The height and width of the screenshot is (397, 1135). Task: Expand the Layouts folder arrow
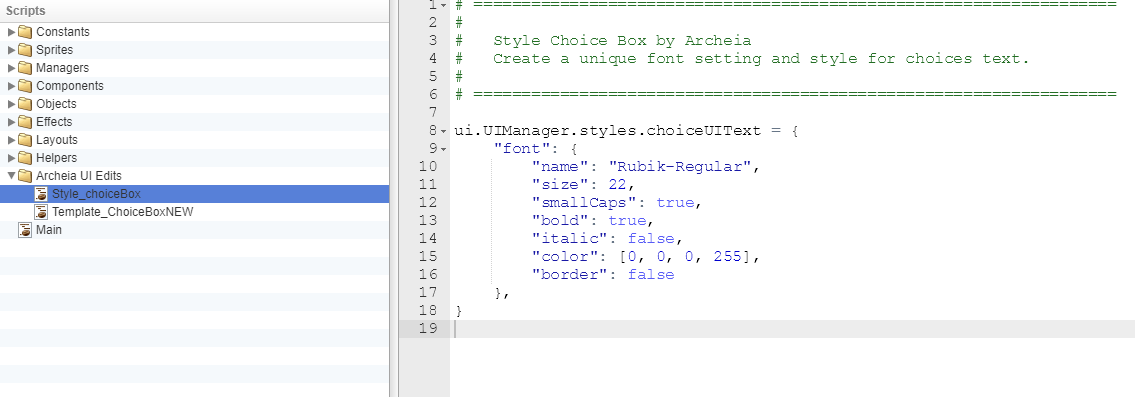(11, 140)
